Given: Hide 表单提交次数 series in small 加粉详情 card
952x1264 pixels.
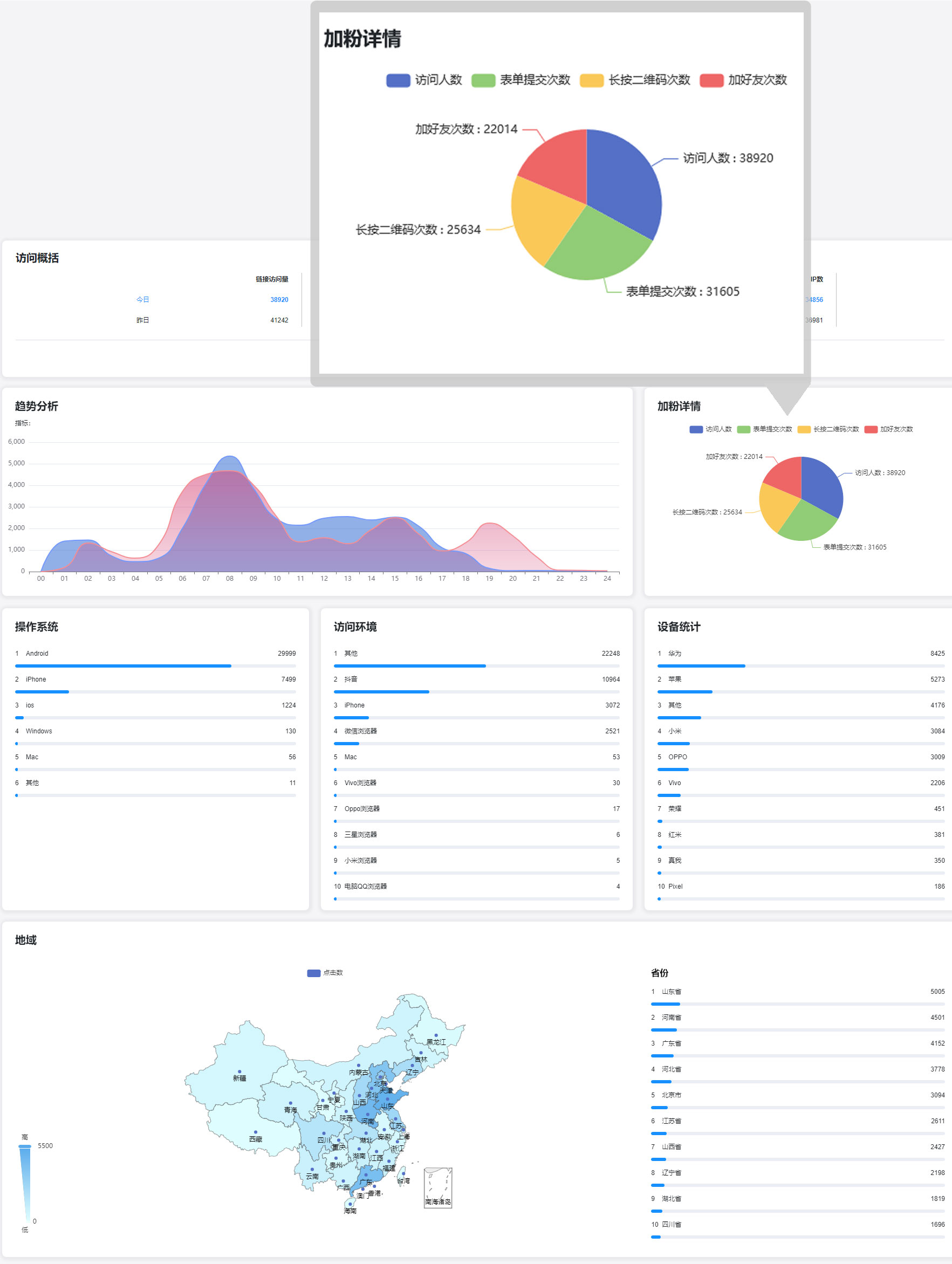Looking at the screenshot, I should [x=764, y=429].
